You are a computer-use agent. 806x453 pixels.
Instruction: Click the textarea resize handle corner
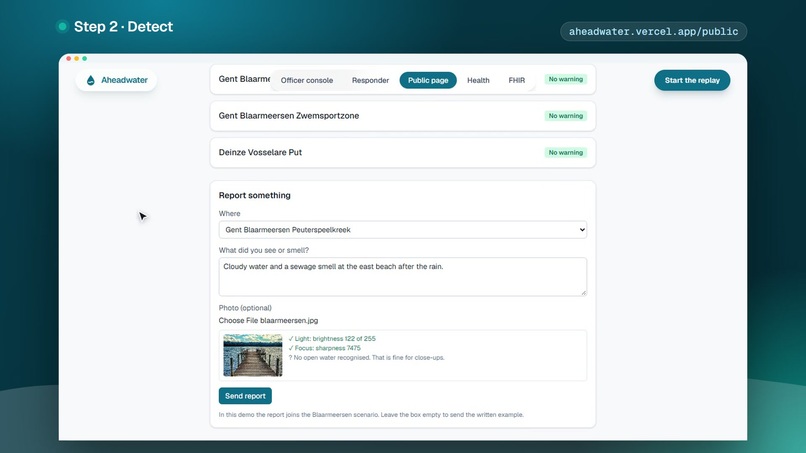click(x=583, y=293)
